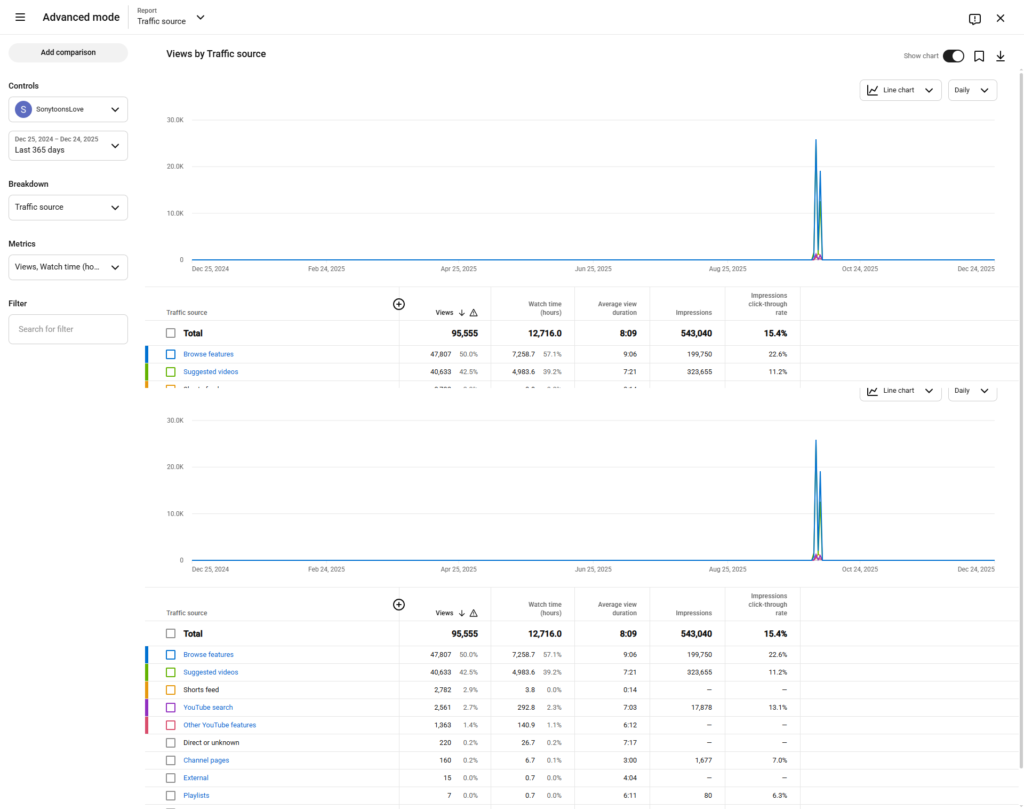Open the Report Traffic source selector at top
The width and height of the screenshot is (1024, 809).
point(171,17)
